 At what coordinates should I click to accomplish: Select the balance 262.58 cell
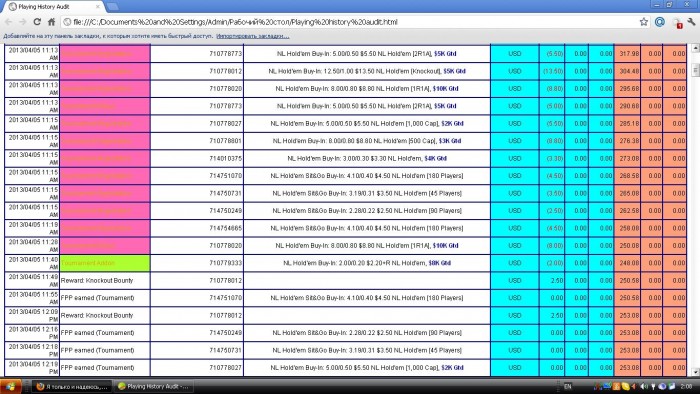point(627,211)
